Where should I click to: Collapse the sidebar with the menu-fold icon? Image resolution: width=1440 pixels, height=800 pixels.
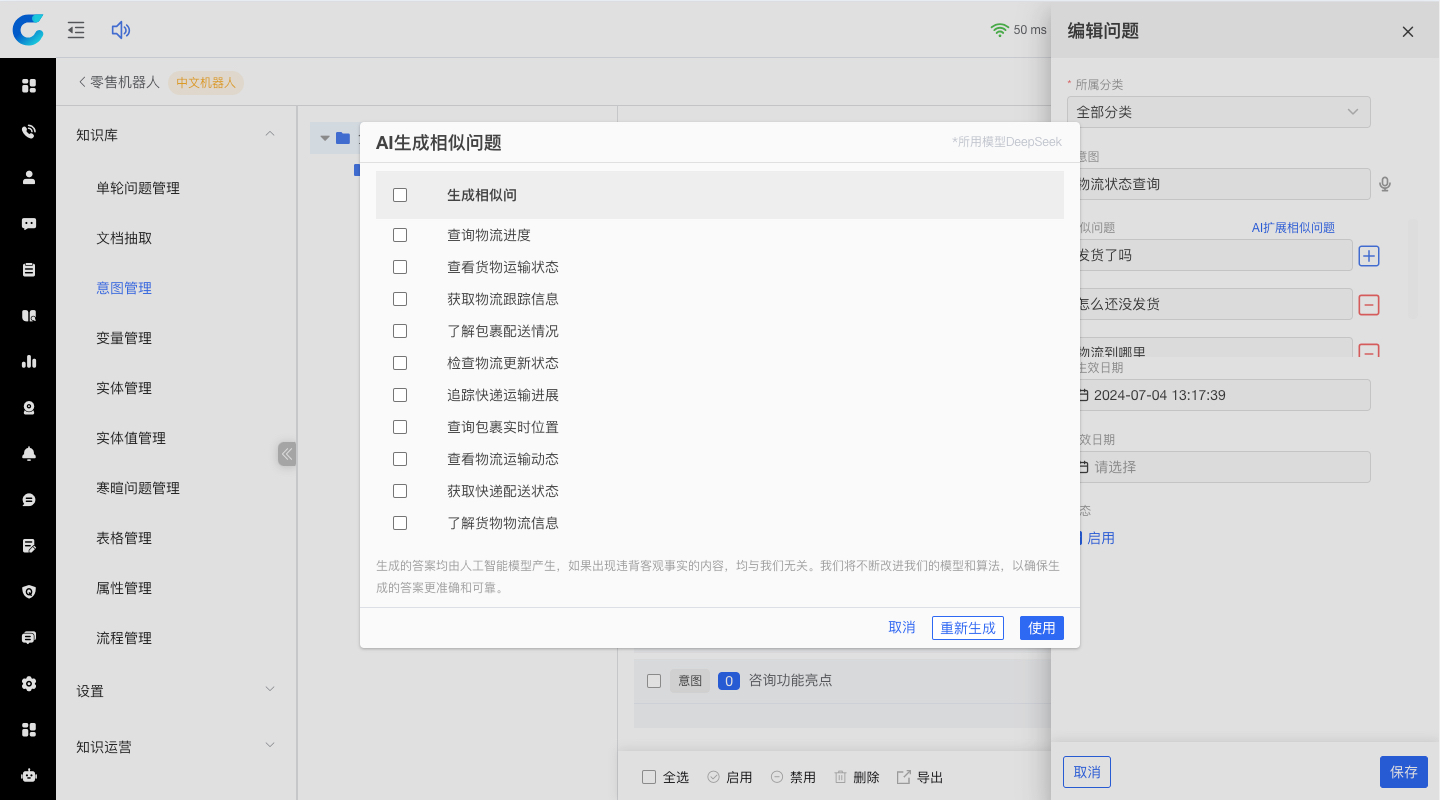click(x=76, y=30)
